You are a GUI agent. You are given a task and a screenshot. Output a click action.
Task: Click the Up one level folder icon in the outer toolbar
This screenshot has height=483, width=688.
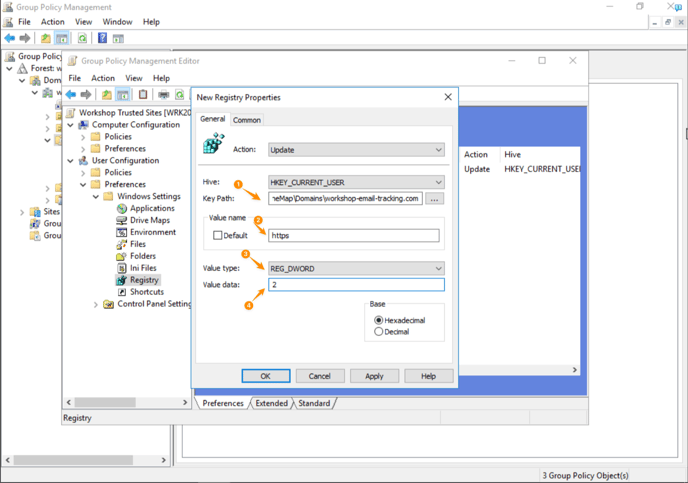[46, 38]
